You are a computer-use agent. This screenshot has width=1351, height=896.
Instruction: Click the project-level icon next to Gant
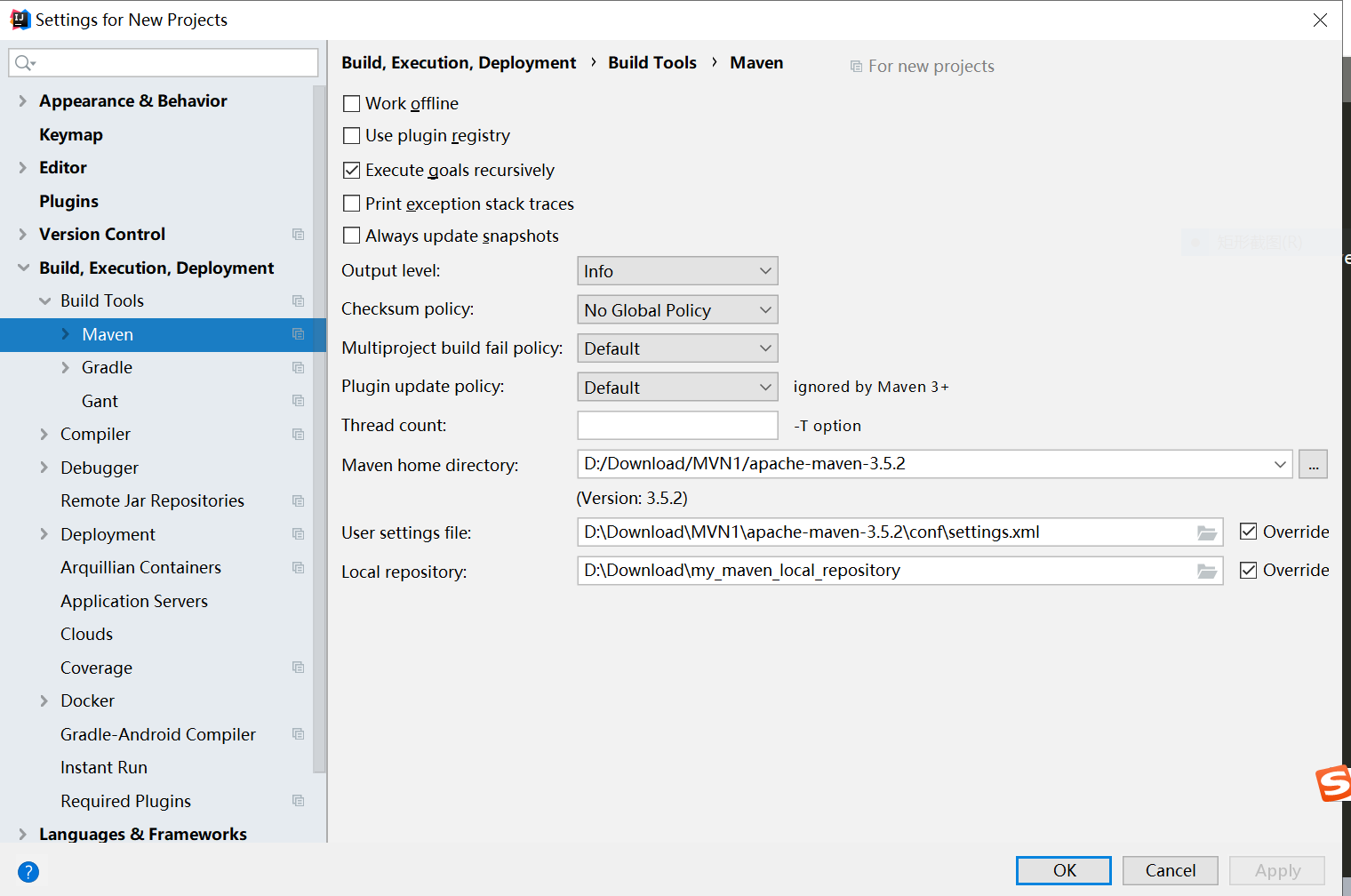tap(298, 401)
